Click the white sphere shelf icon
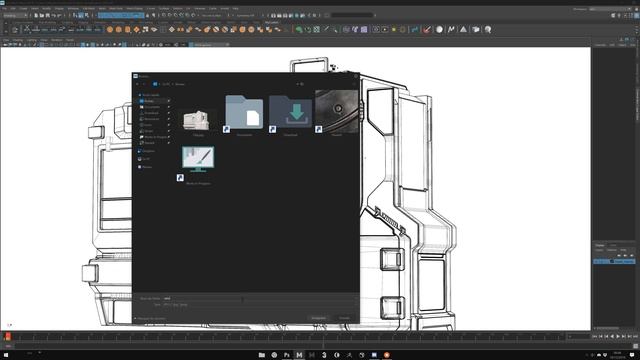This screenshot has width=640, height=360. click(x=439, y=29)
